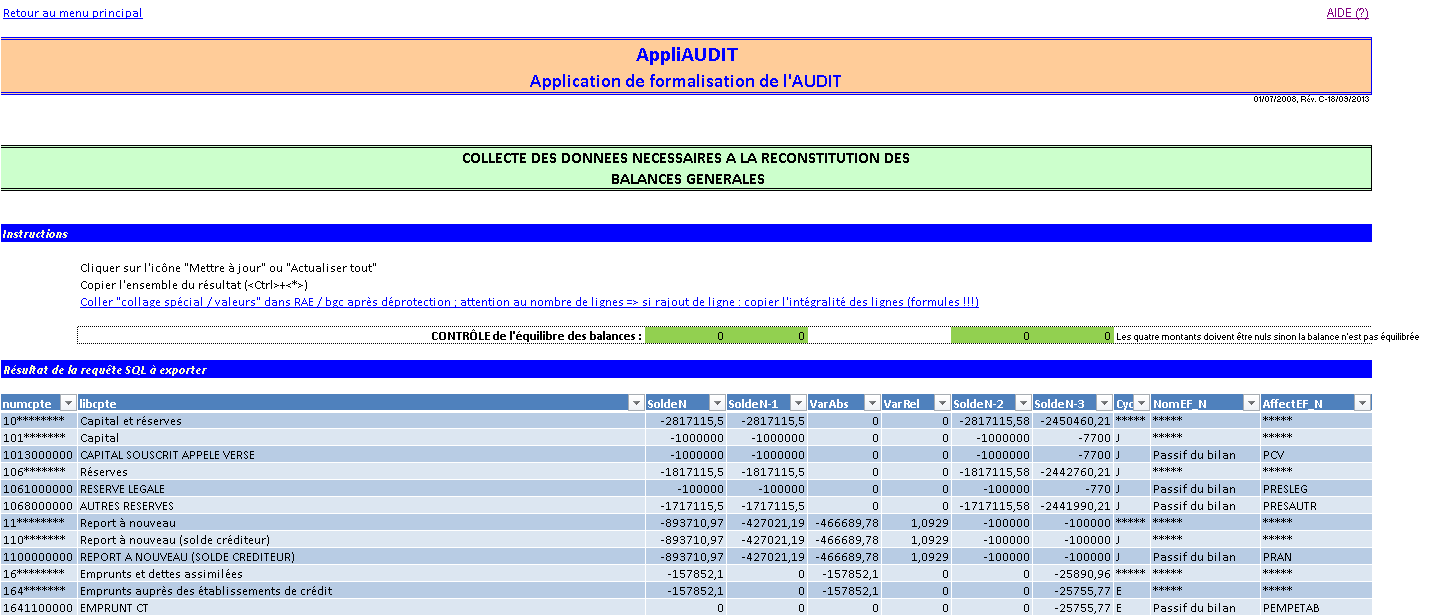
Task: Select the "RESERVE LEGALE" cell
Action: (x=361, y=489)
